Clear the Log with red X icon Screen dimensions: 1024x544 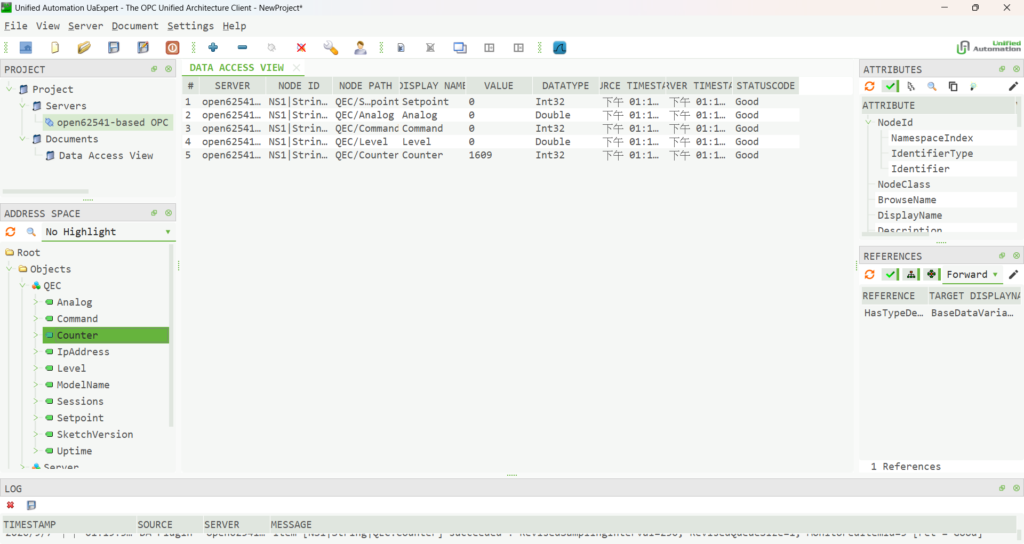point(10,505)
